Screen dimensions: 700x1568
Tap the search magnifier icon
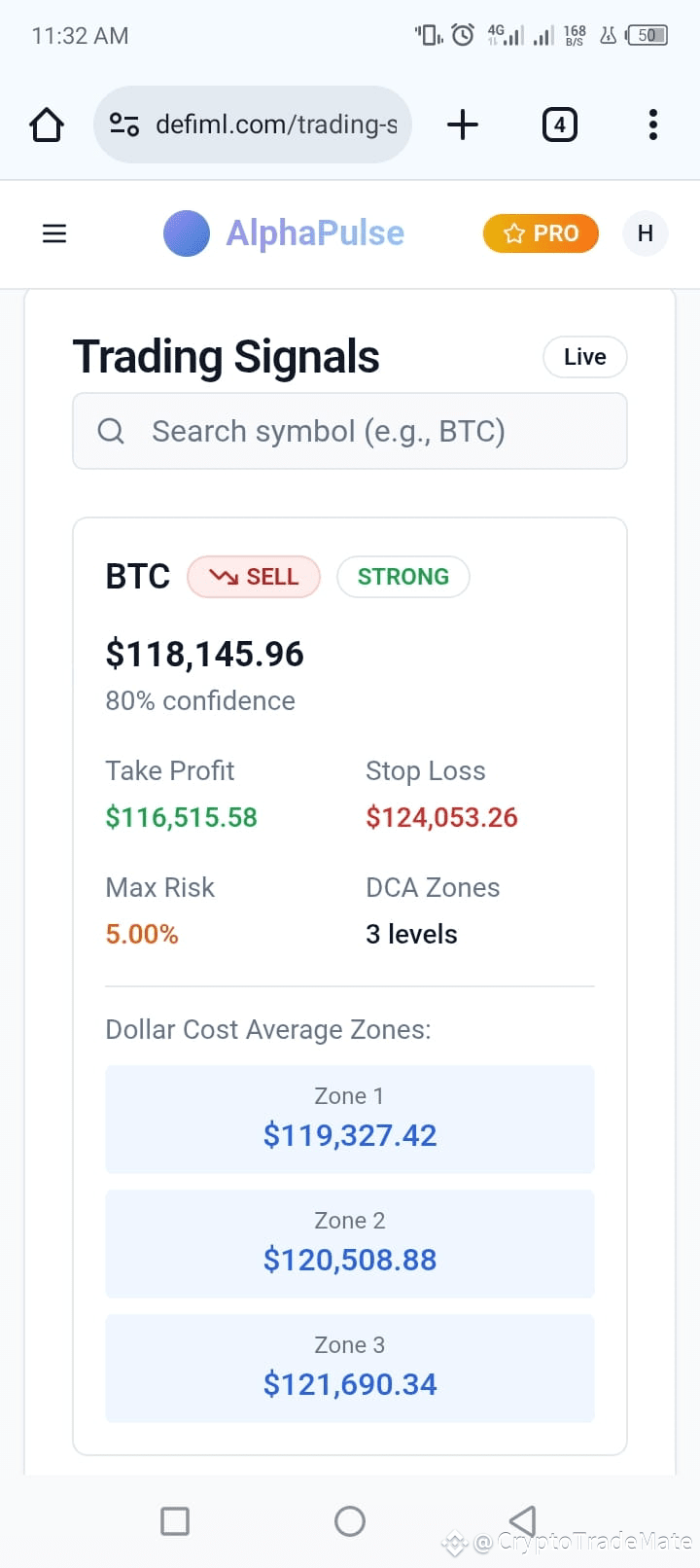click(112, 431)
